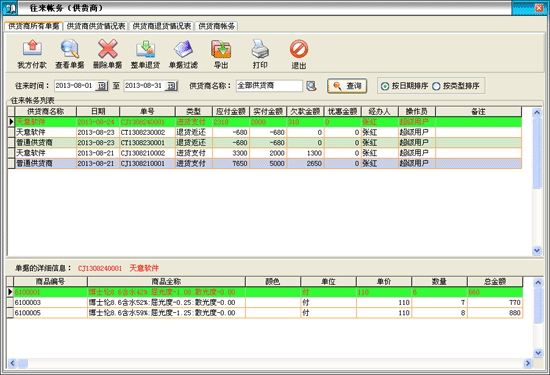
Task: Open the 单据过滤 filter icon
Action: pos(183,49)
